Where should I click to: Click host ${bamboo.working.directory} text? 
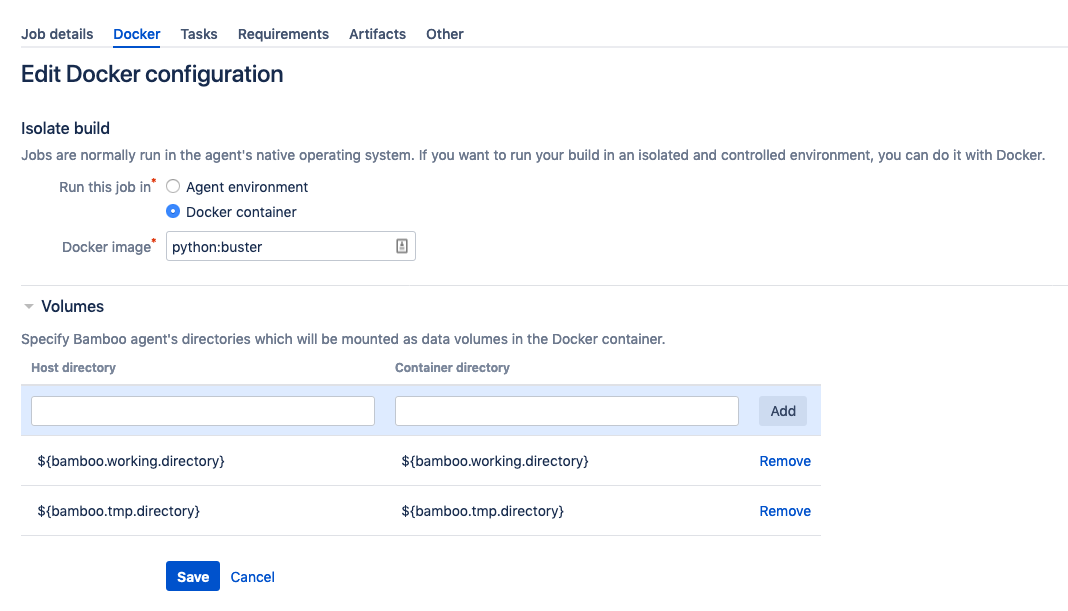pyautogui.click(x=131, y=461)
